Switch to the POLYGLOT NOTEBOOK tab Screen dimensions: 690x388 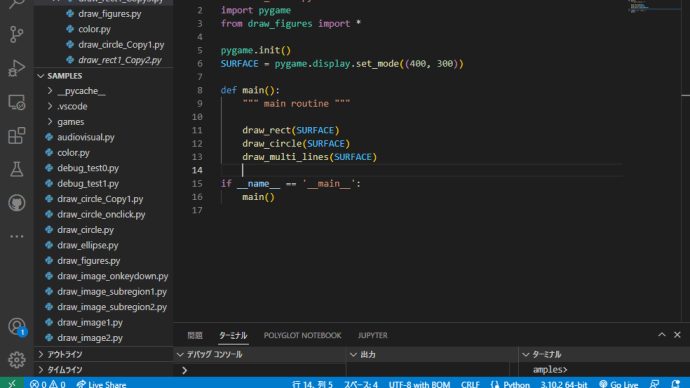(302, 335)
